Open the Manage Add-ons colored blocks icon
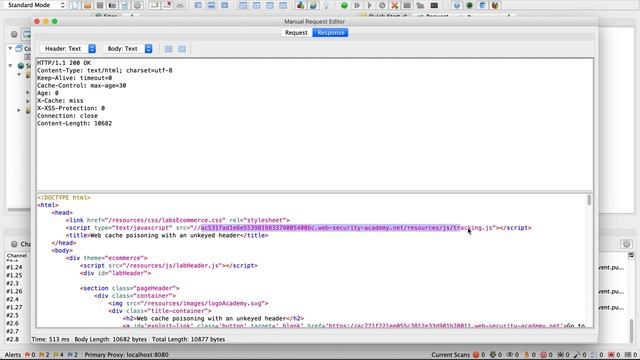Image resolution: width=640 pixels, height=360 pixels. click(300, 5)
